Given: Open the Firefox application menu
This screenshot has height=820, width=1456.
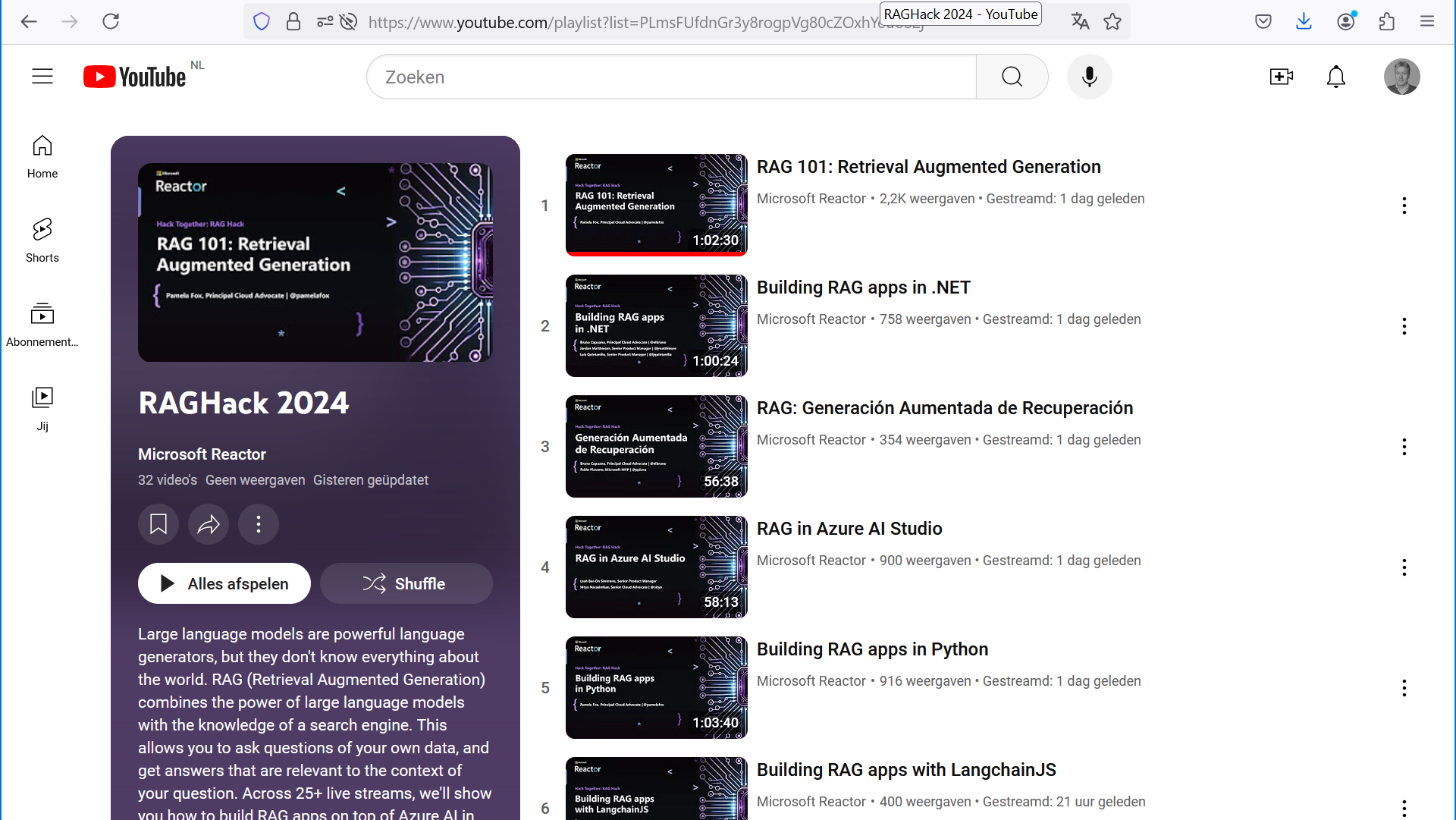Looking at the screenshot, I should 1427,21.
